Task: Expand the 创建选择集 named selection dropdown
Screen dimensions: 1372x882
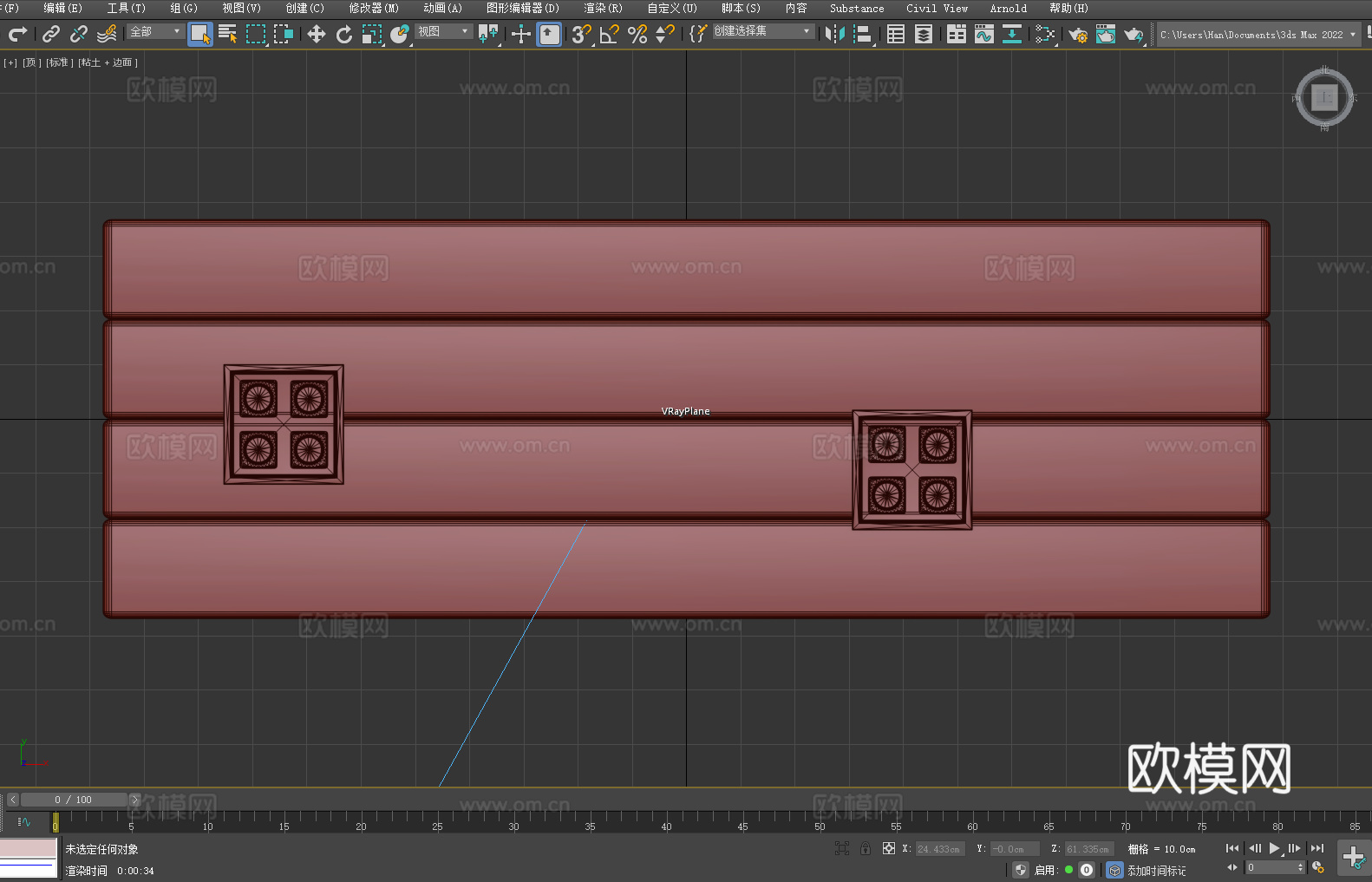Action: (x=763, y=31)
